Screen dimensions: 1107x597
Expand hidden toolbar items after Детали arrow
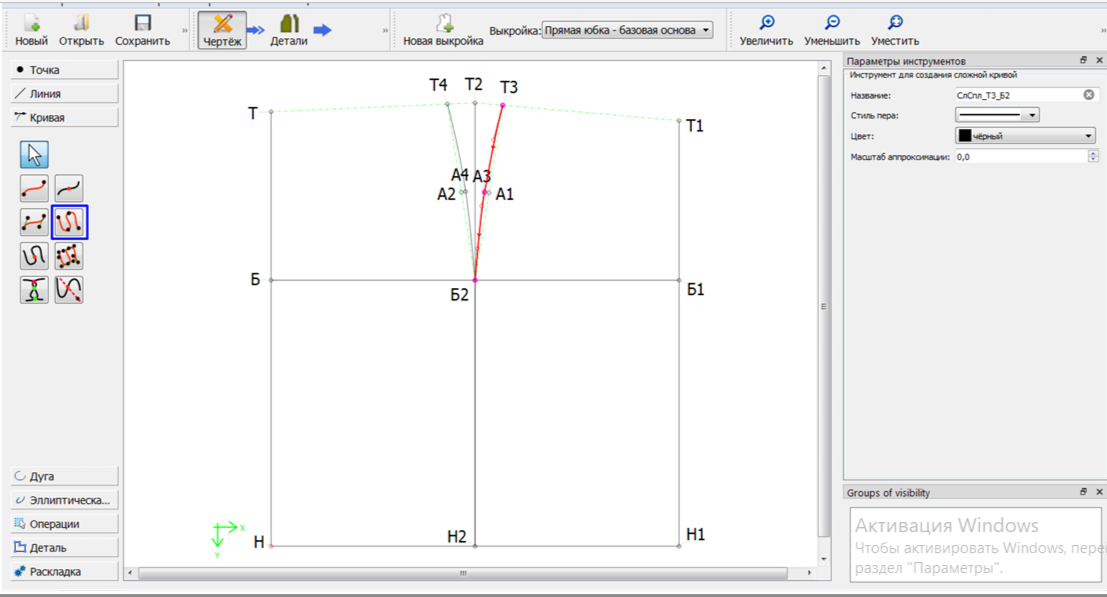coord(385,31)
